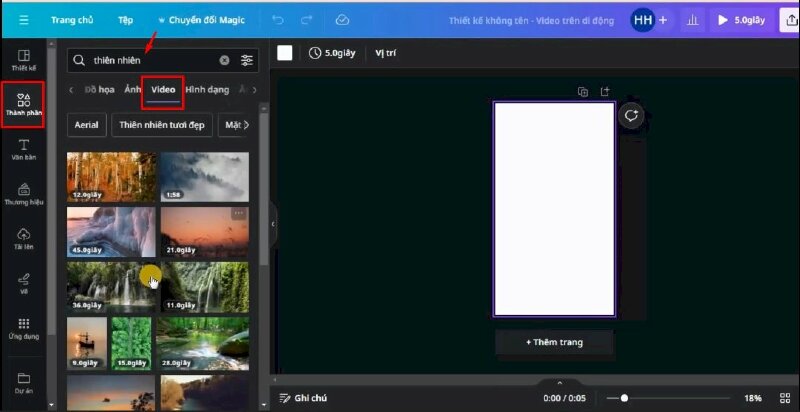Open the Ứng dụng apps panel

(x=24, y=328)
